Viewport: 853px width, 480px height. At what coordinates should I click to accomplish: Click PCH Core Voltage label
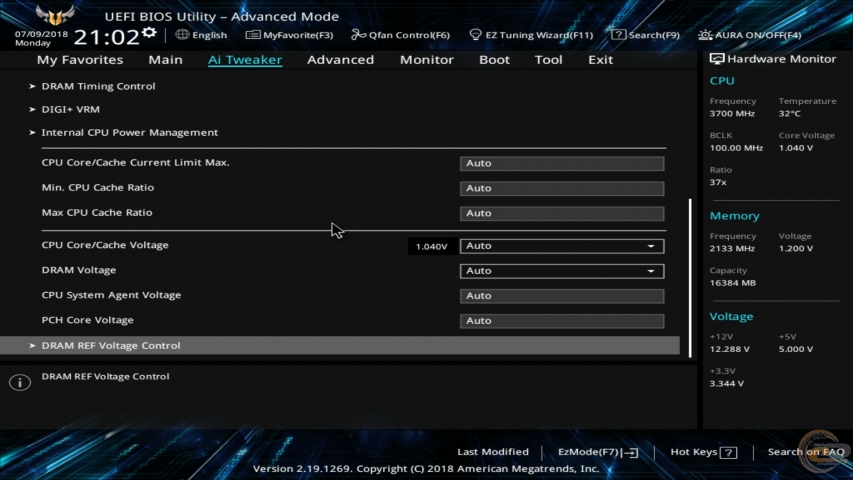[x=88, y=320]
